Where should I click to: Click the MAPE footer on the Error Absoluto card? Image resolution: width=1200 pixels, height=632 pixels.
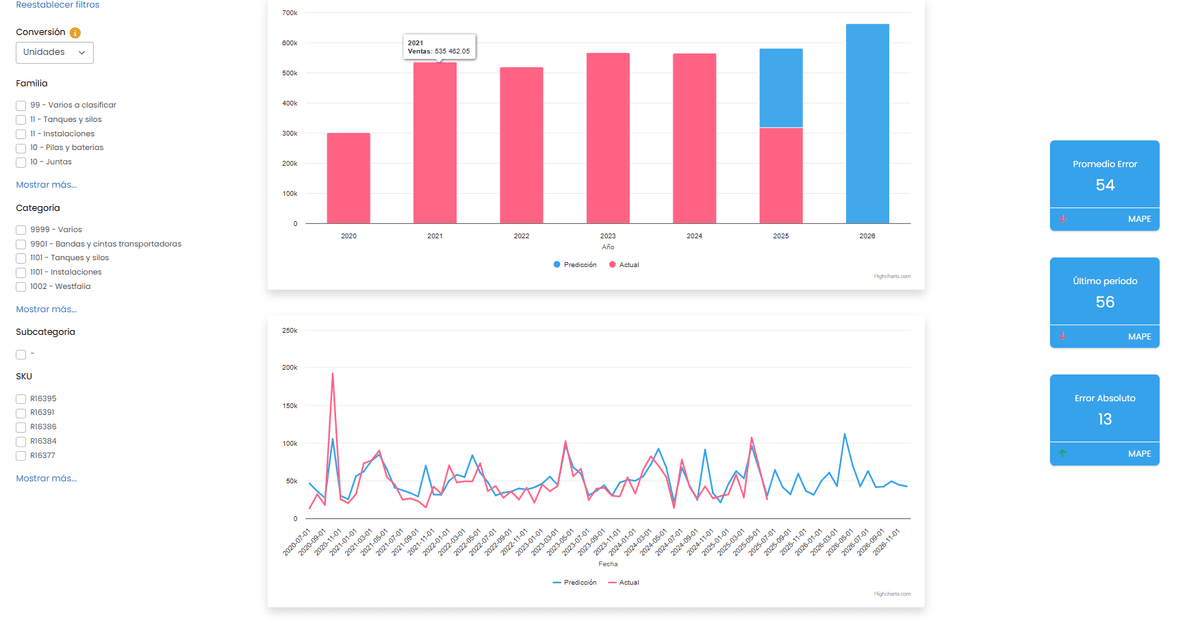coord(1139,453)
